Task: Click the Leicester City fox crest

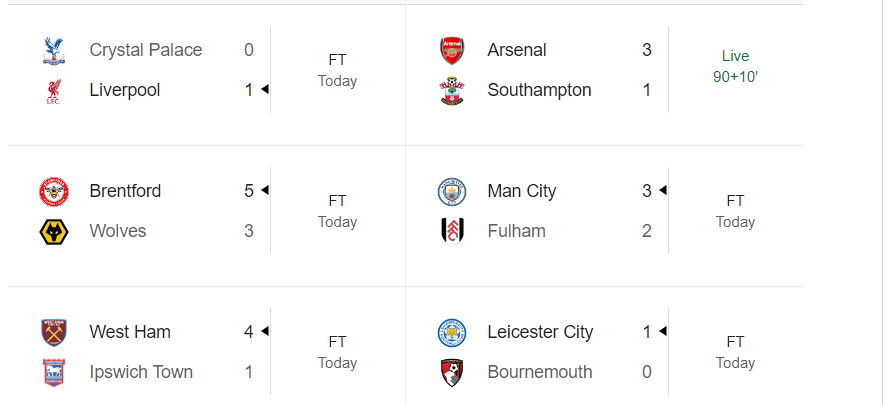Action: point(452,332)
